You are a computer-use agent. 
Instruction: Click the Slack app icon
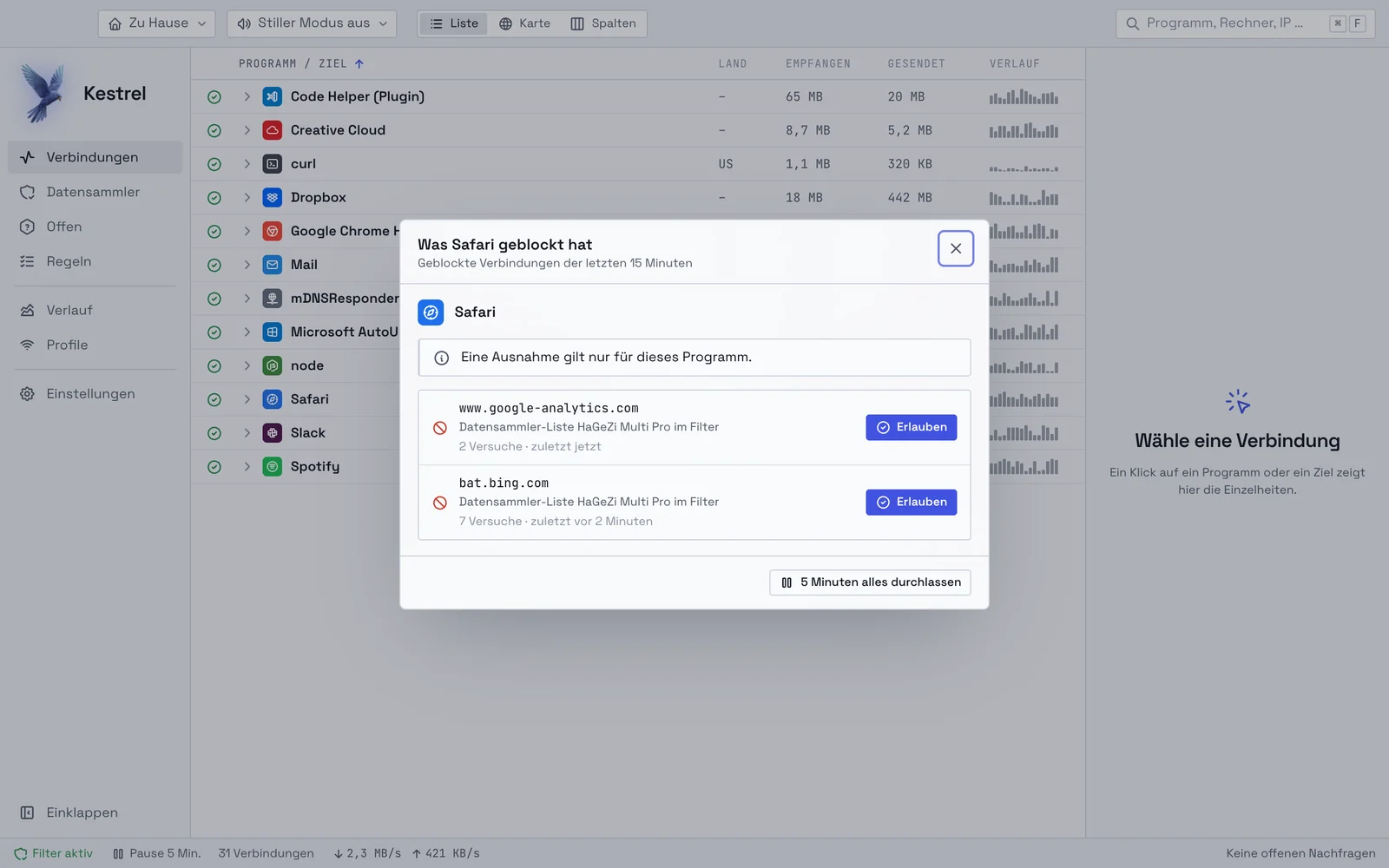273,433
